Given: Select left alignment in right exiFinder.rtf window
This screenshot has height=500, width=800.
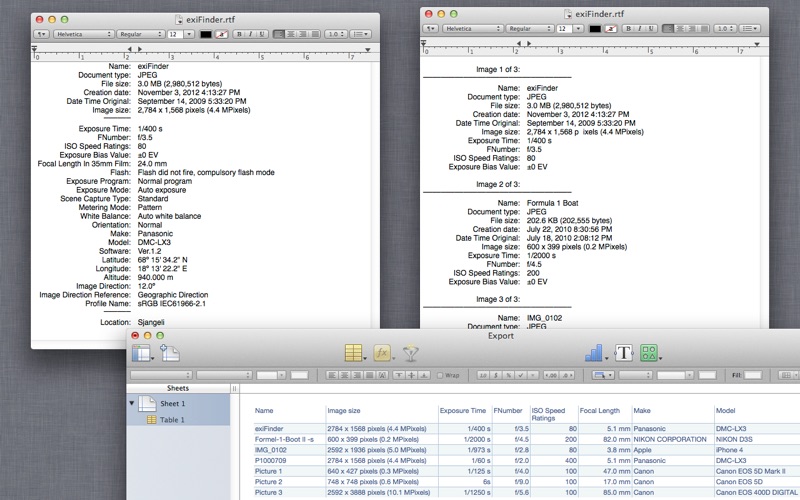Looking at the screenshot, I should pyautogui.click(x=668, y=29).
